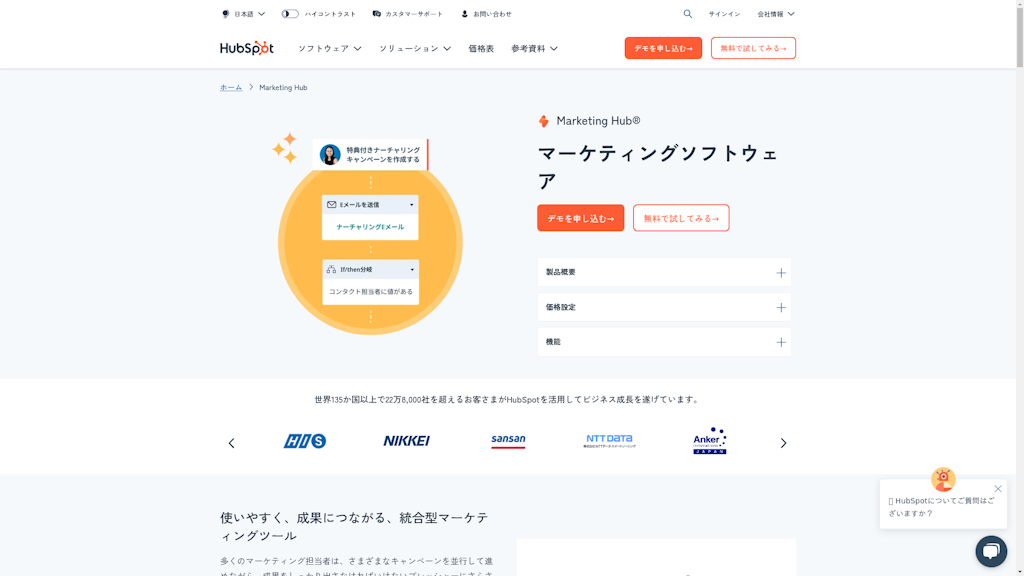Click the HubSpot logo in header

click(246, 48)
